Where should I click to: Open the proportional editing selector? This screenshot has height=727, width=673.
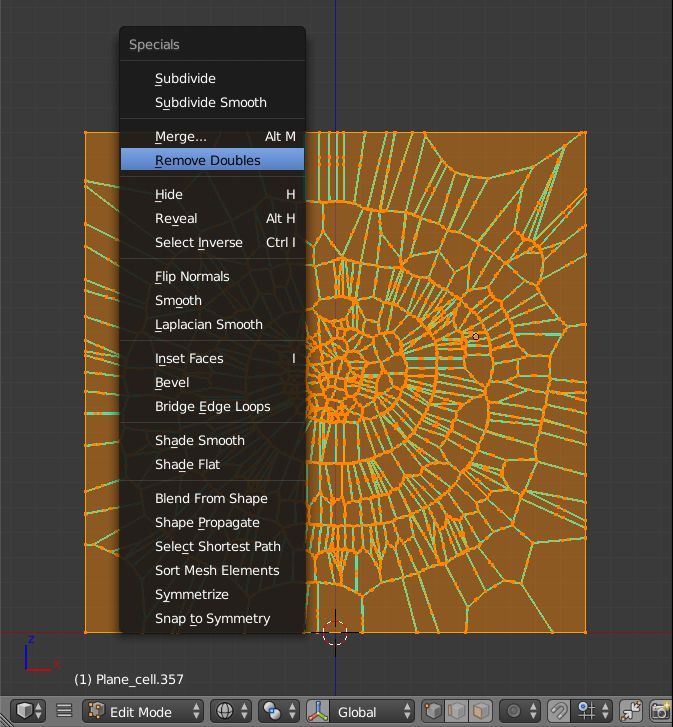point(520,710)
